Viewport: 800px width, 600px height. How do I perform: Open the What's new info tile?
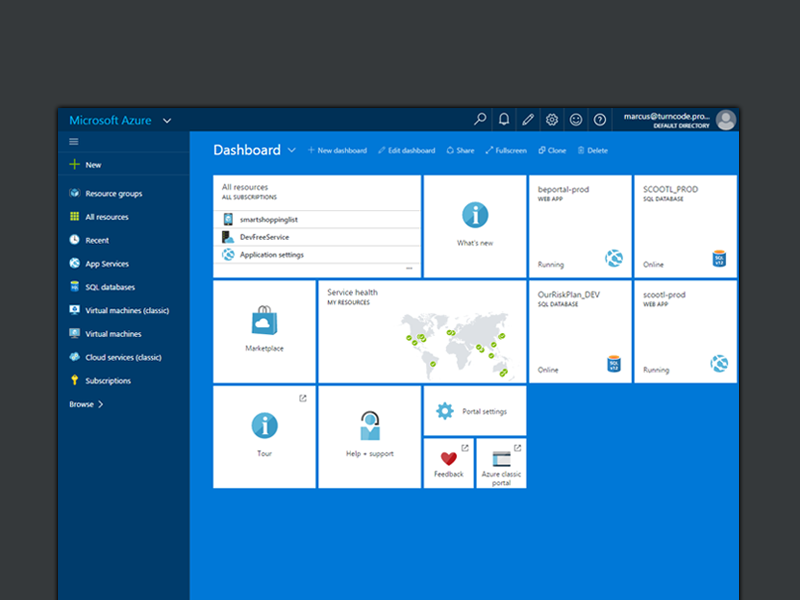pos(475,226)
